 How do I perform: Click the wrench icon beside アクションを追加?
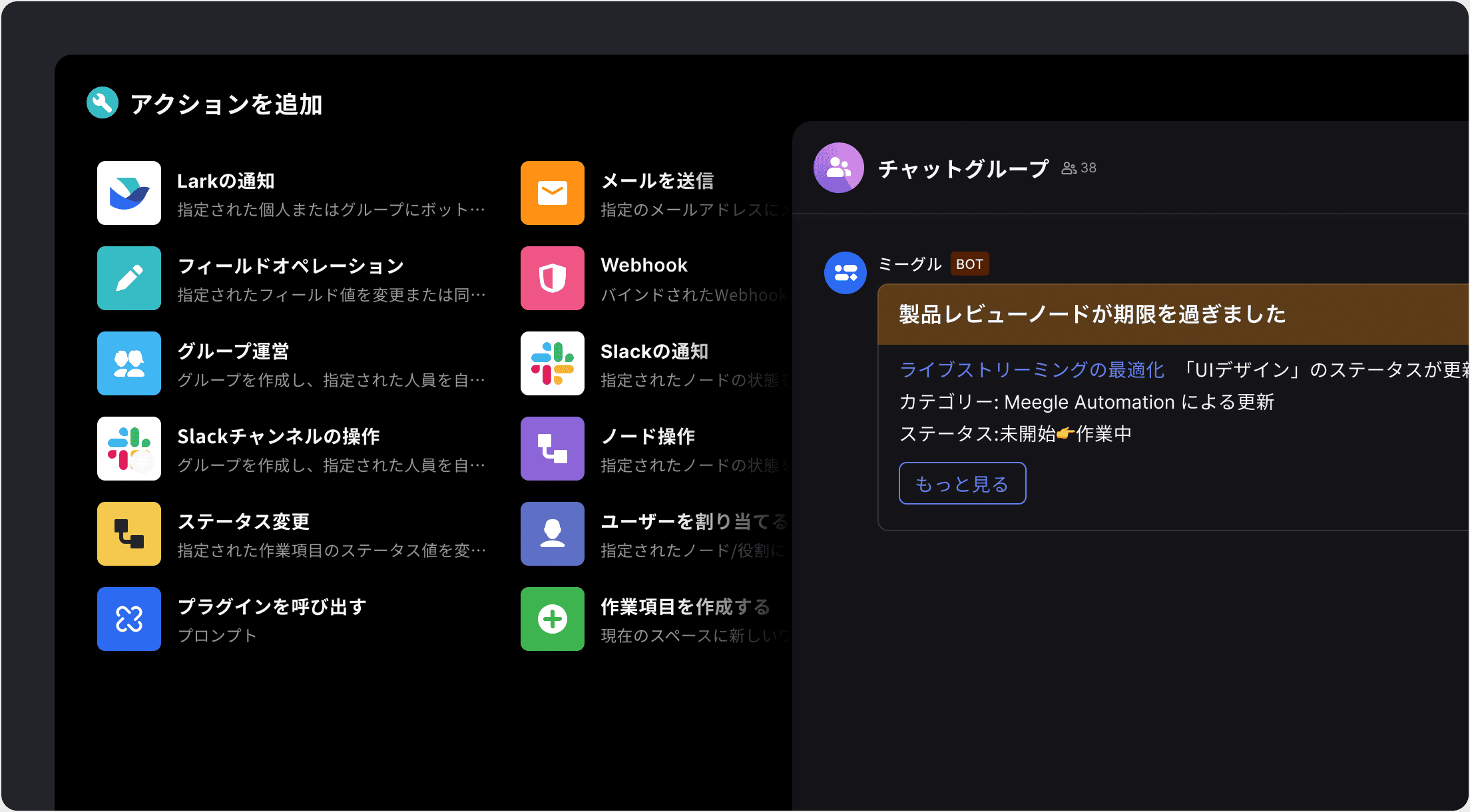[x=101, y=103]
